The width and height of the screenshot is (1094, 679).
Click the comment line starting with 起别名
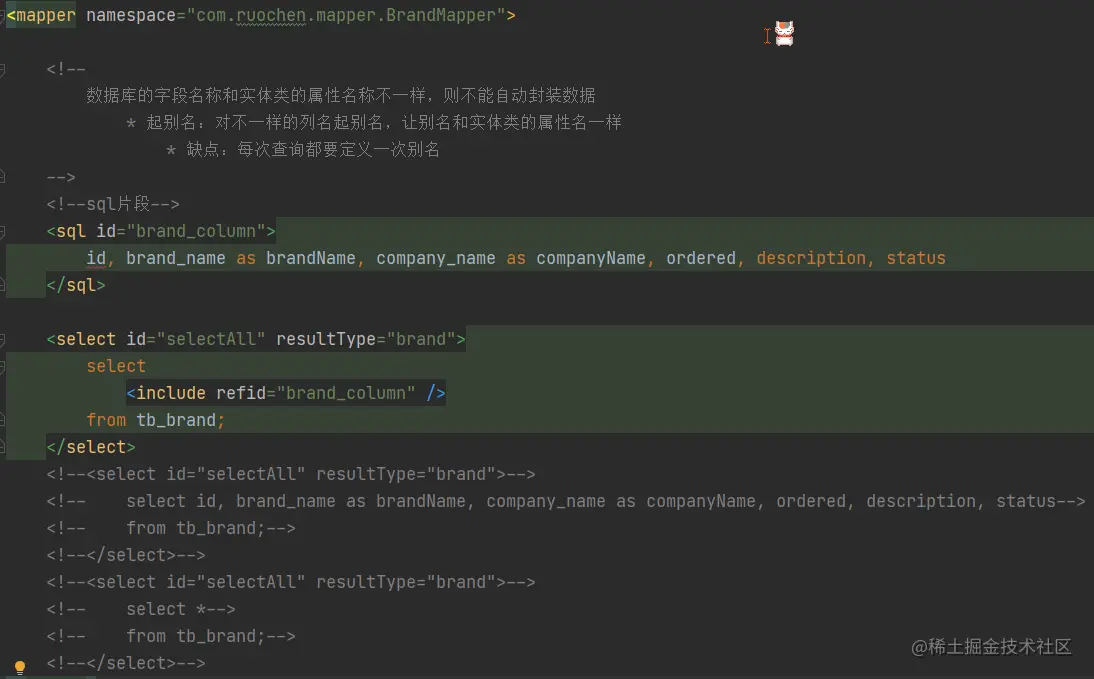[x=373, y=123]
